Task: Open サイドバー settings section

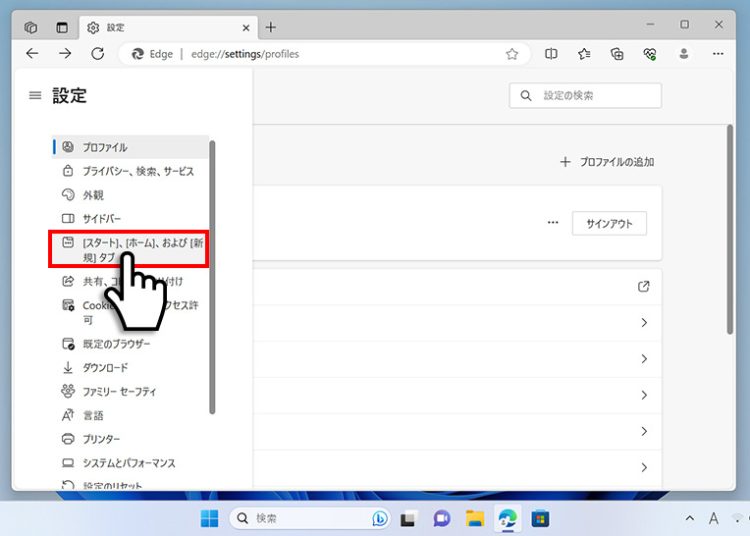Action: [130, 219]
